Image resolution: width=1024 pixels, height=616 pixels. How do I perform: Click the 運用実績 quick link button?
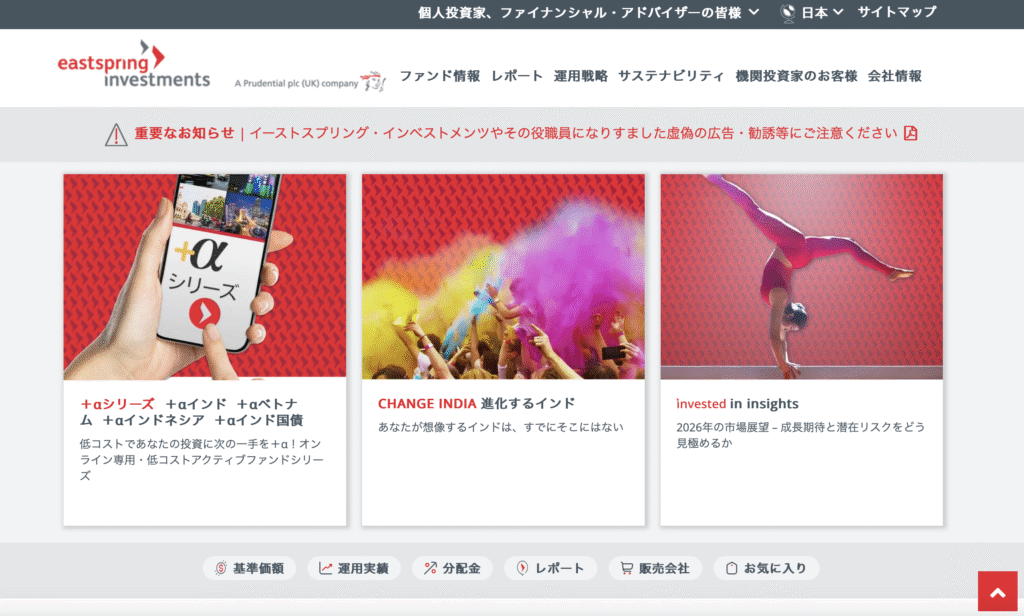point(354,568)
